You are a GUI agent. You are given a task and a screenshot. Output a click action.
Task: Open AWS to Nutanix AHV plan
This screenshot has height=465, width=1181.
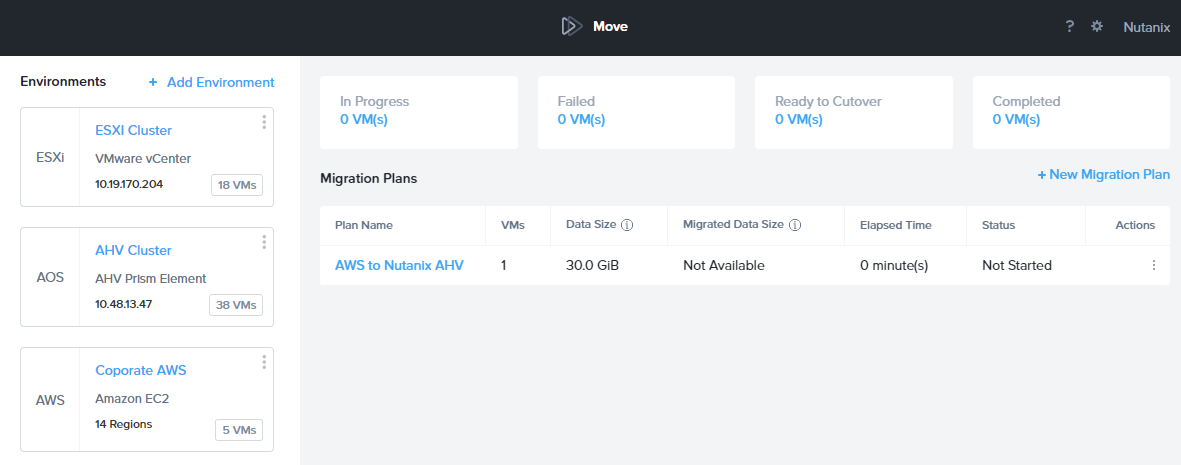click(399, 266)
